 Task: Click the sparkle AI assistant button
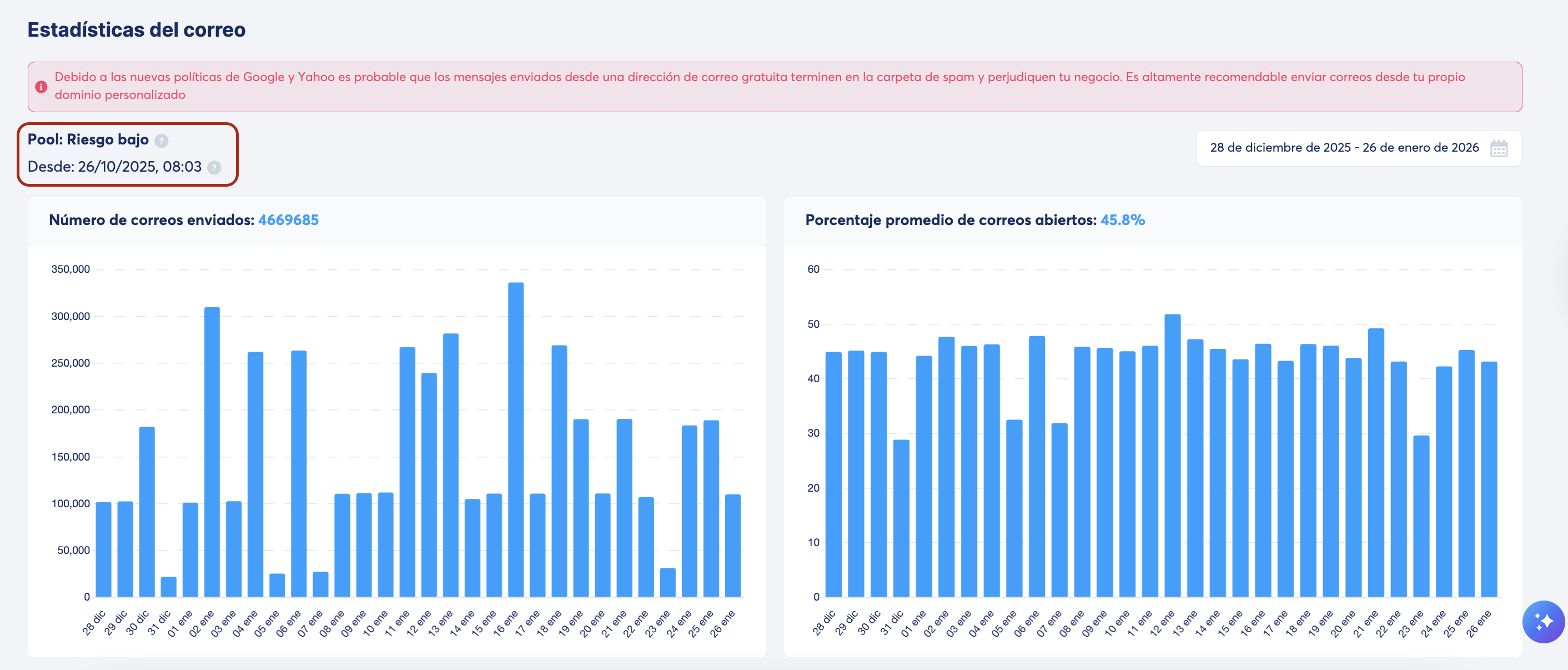(x=1543, y=621)
